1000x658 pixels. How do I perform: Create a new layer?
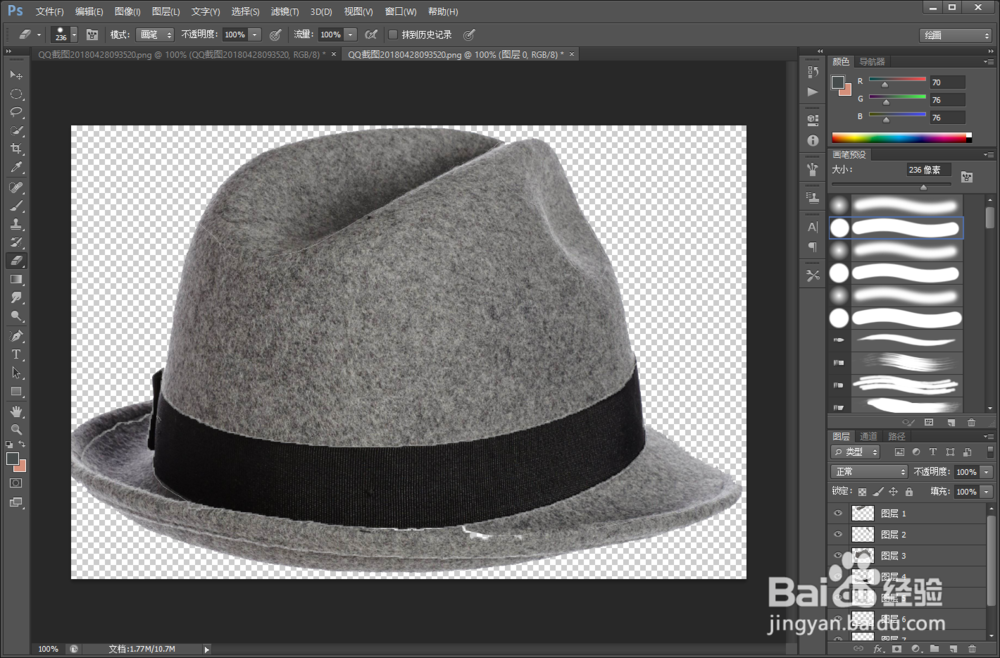pos(953,649)
